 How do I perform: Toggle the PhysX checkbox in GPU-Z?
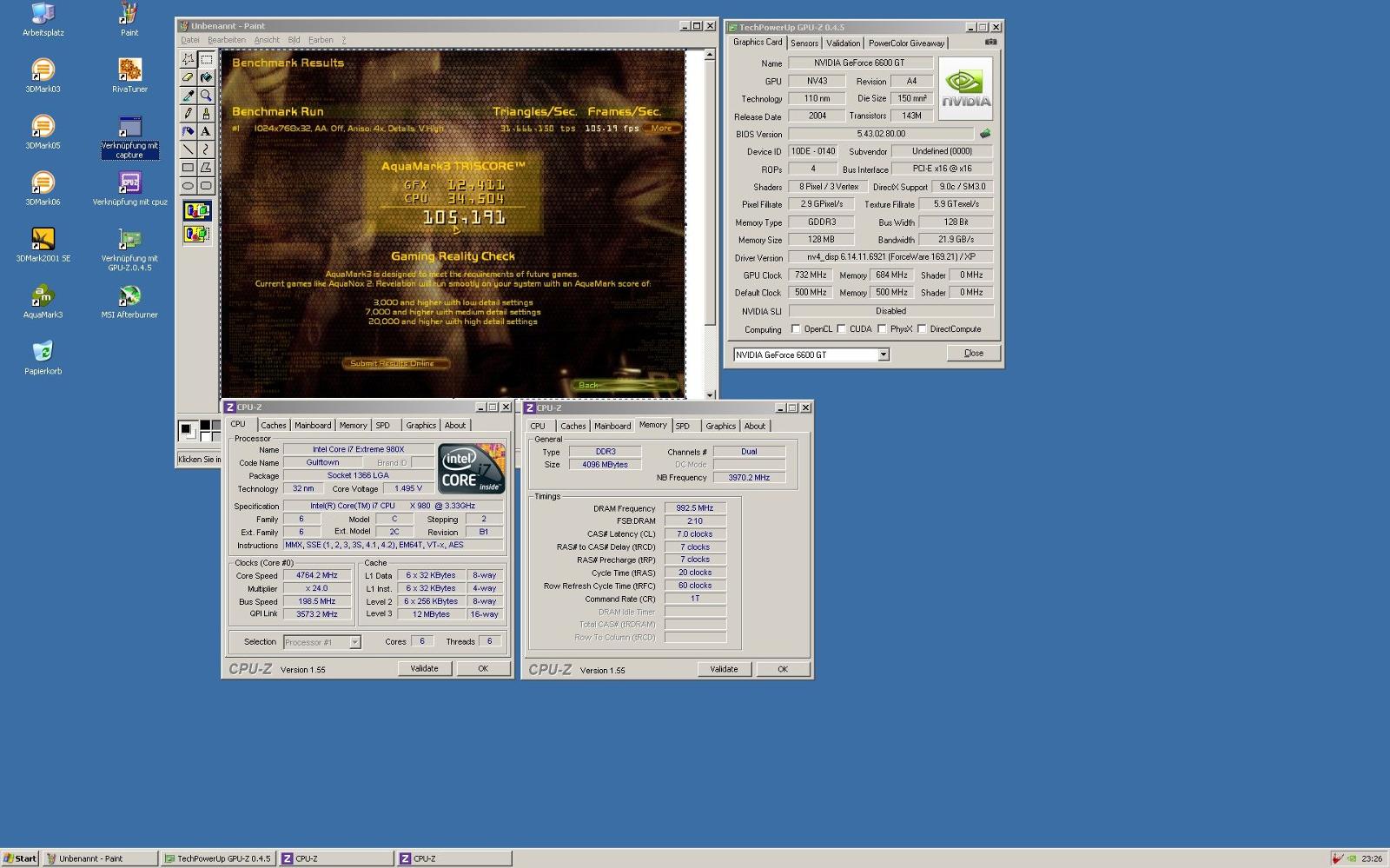point(882,329)
